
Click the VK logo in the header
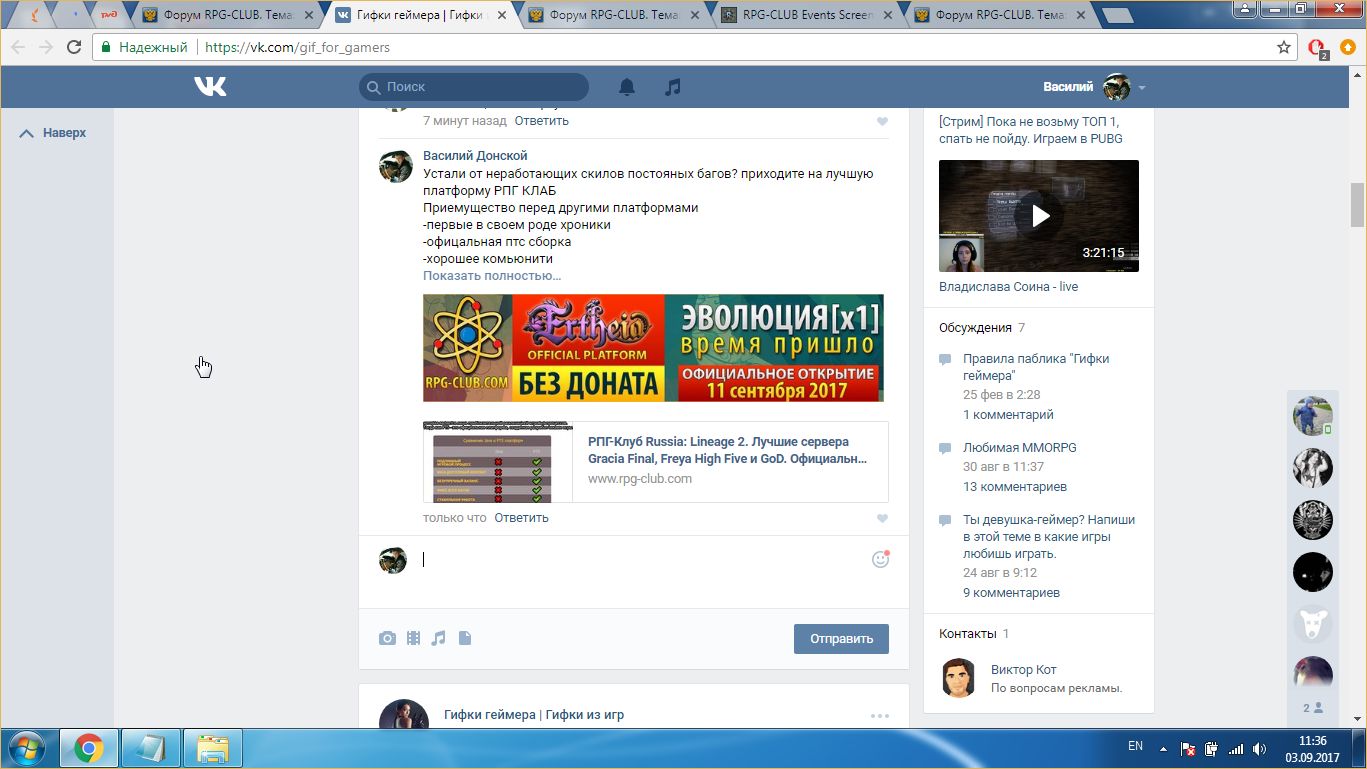pos(210,87)
